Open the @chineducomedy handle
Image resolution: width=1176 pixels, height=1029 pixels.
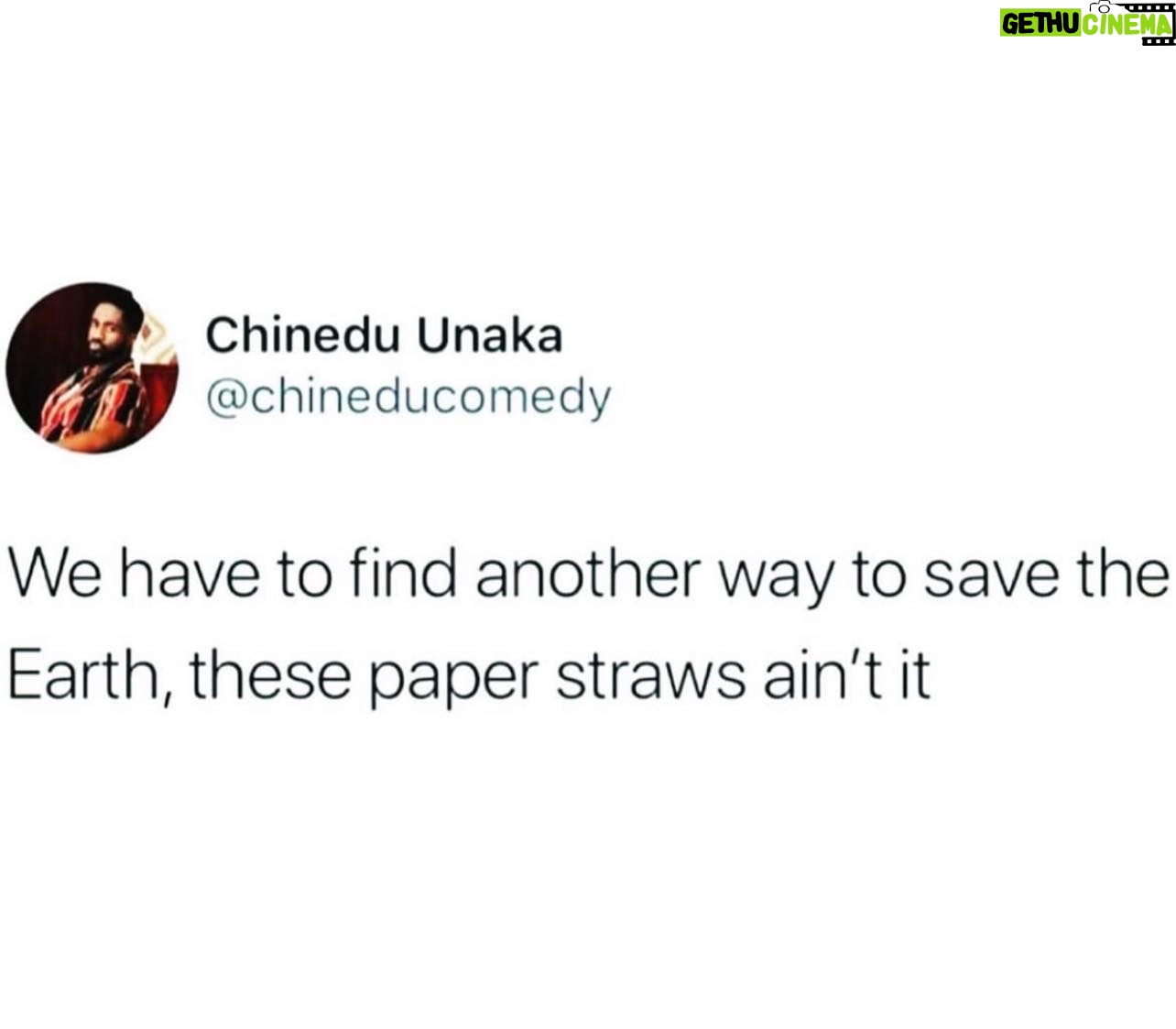point(408,399)
